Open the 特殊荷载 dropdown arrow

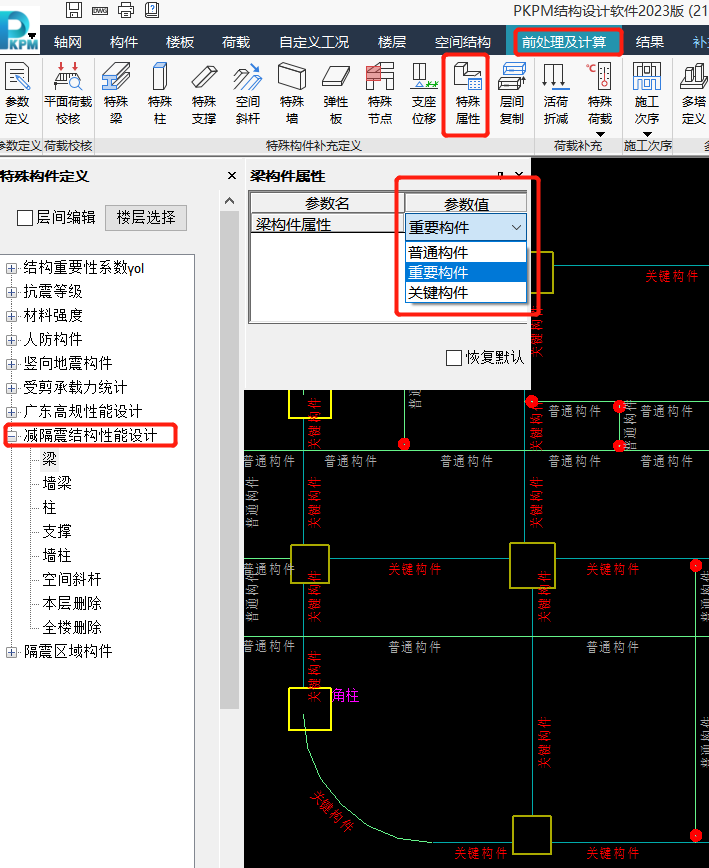[600, 135]
